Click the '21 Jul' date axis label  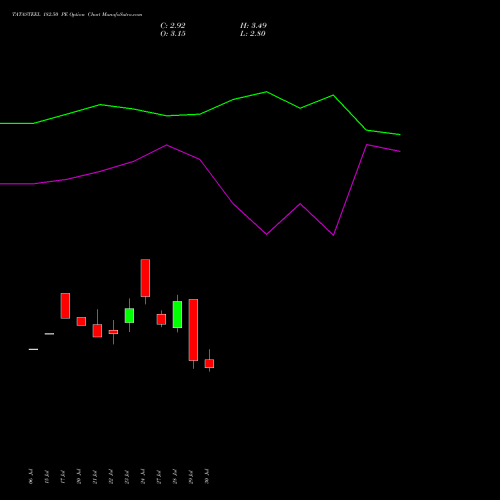(95, 476)
